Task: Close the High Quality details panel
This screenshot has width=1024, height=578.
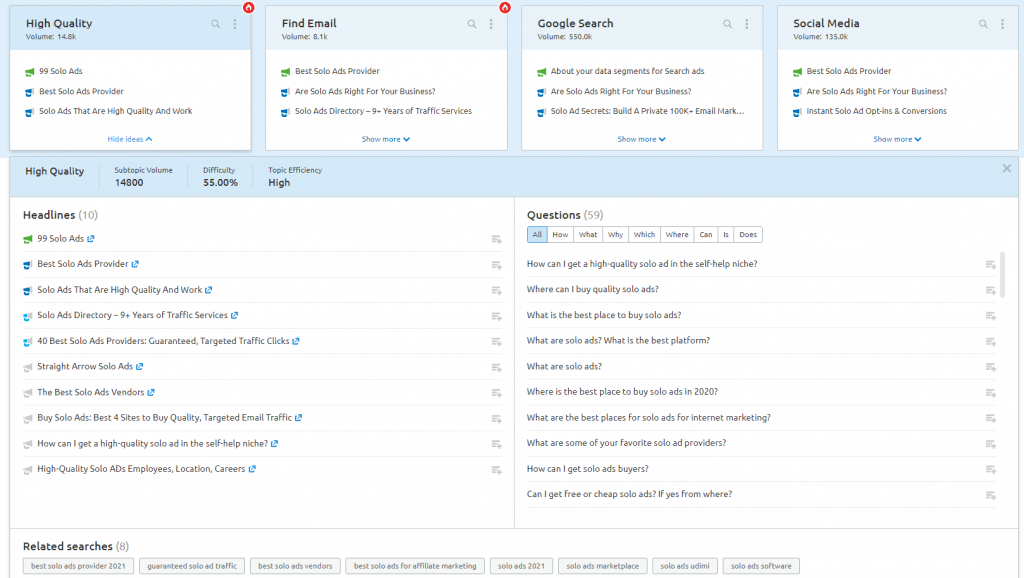Action: (1006, 169)
